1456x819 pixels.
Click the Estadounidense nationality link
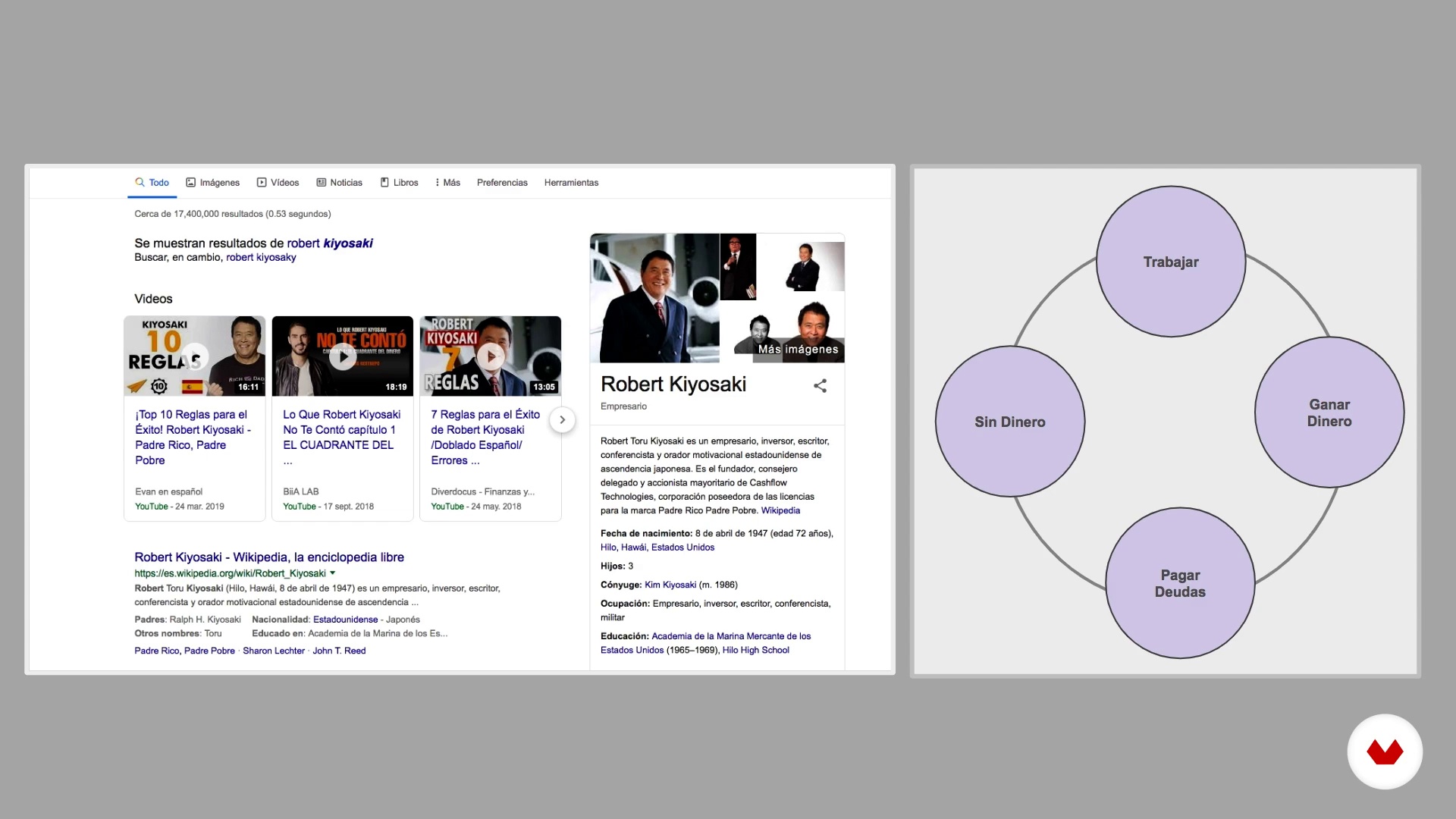pyautogui.click(x=345, y=620)
